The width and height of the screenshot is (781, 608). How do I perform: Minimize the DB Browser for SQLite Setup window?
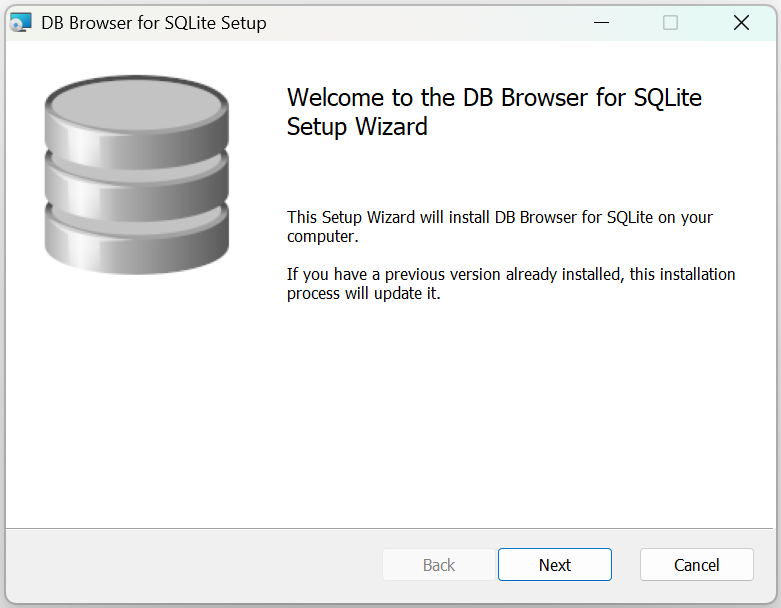pos(601,22)
